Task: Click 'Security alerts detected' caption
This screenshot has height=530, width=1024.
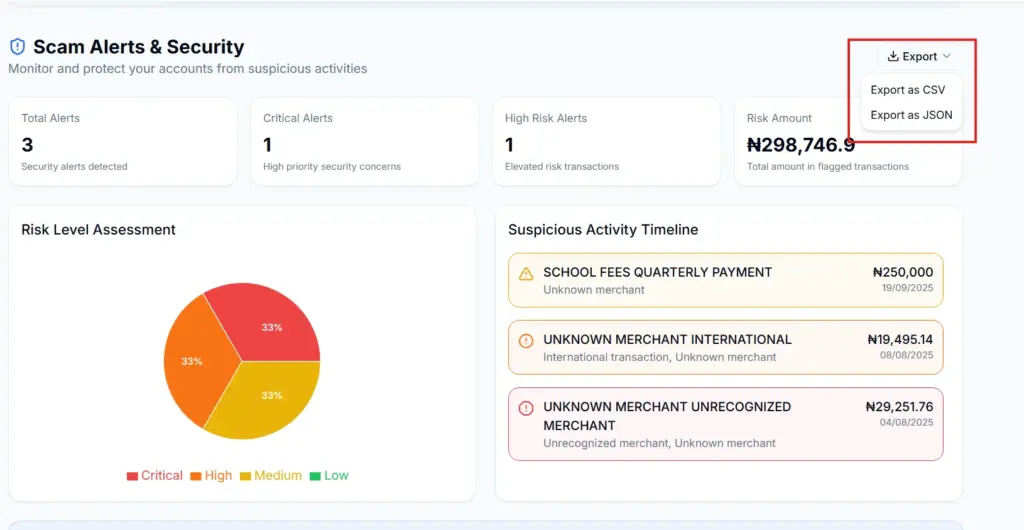Action: point(74,166)
